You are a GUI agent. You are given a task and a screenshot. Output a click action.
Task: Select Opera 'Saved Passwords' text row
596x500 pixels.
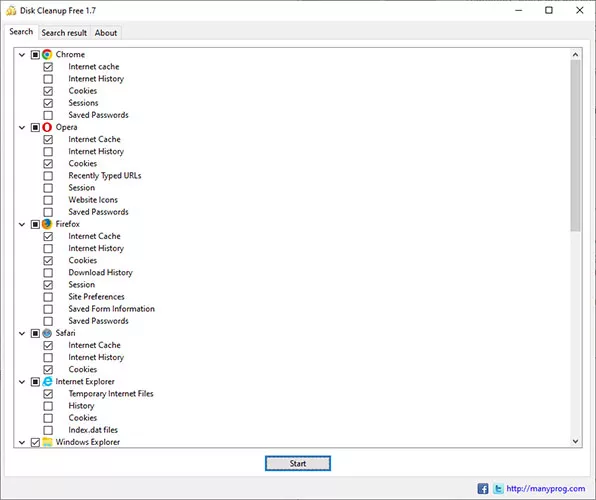tap(98, 212)
